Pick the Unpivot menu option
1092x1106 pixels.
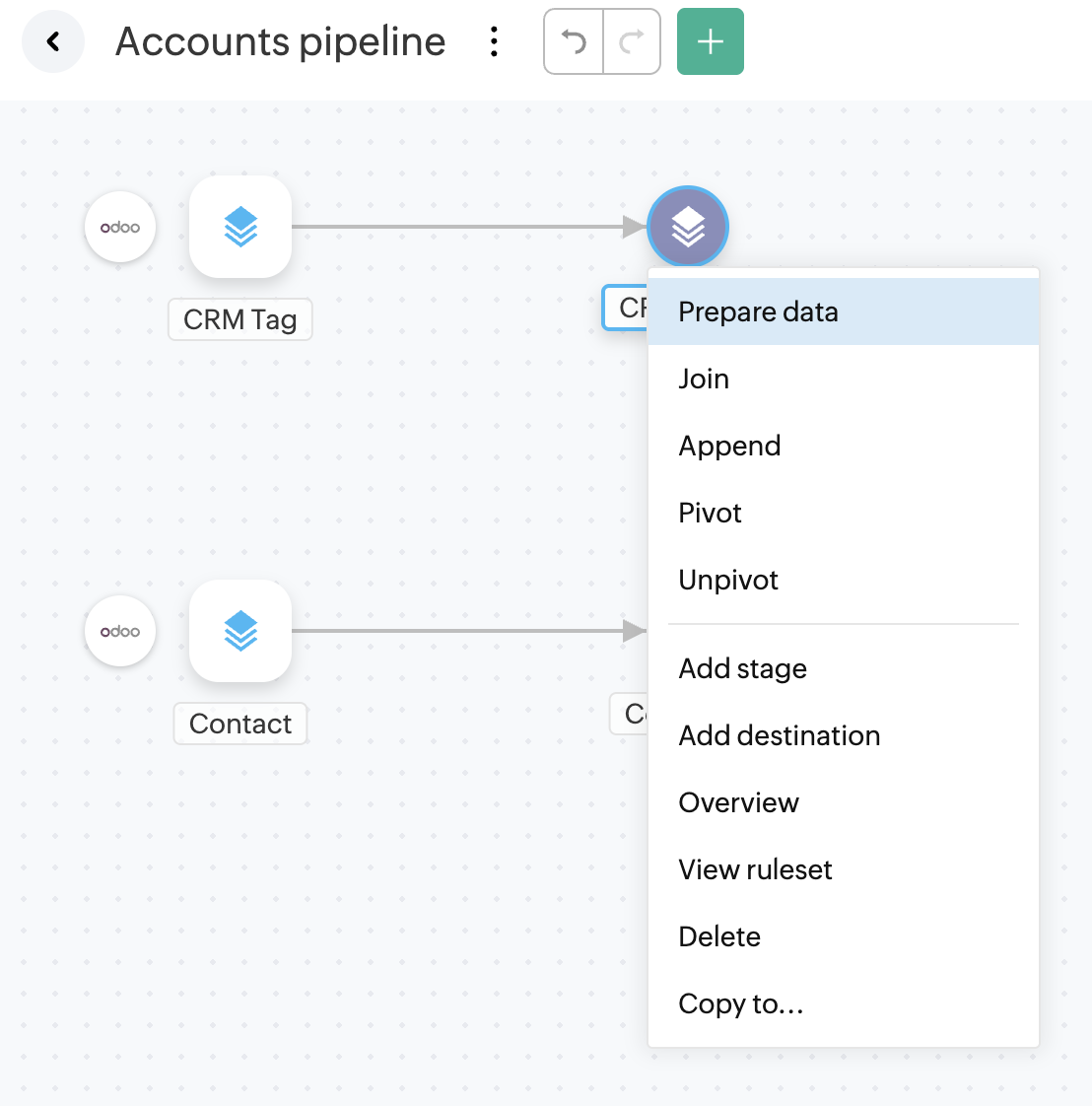coord(728,580)
